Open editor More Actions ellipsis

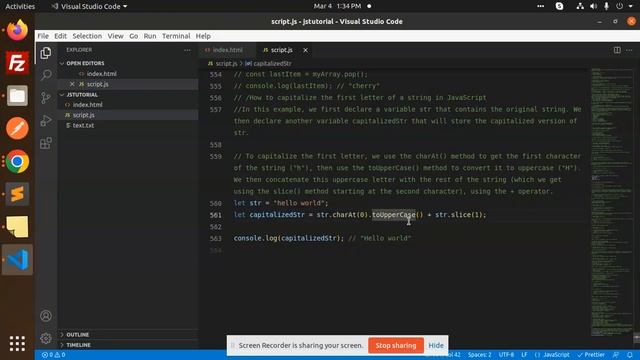point(629,50)
